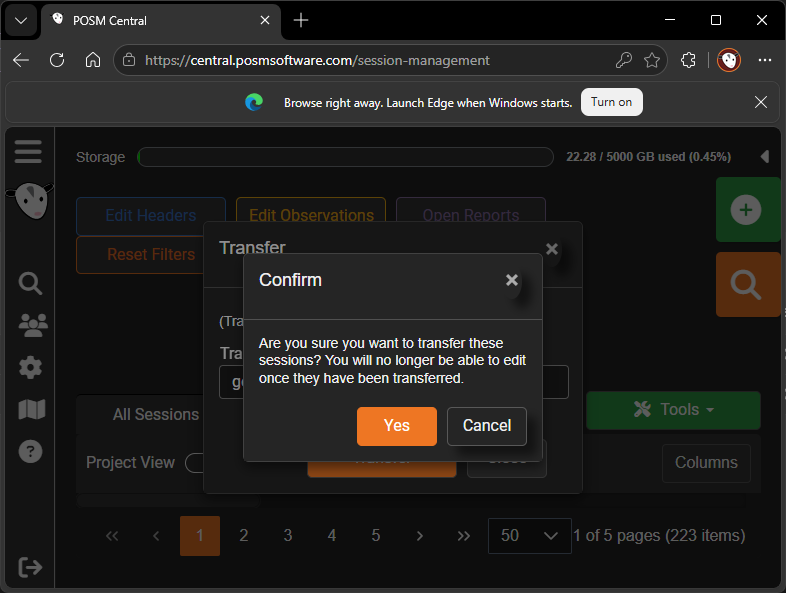This screenshot has height=593, width=786.
Task: Click the Reset Filters button
Action: [x=140, y=255]
